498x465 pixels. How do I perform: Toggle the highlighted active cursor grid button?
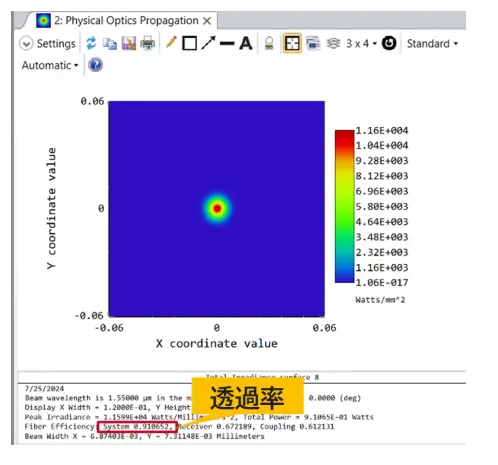(x=292, y=43)
